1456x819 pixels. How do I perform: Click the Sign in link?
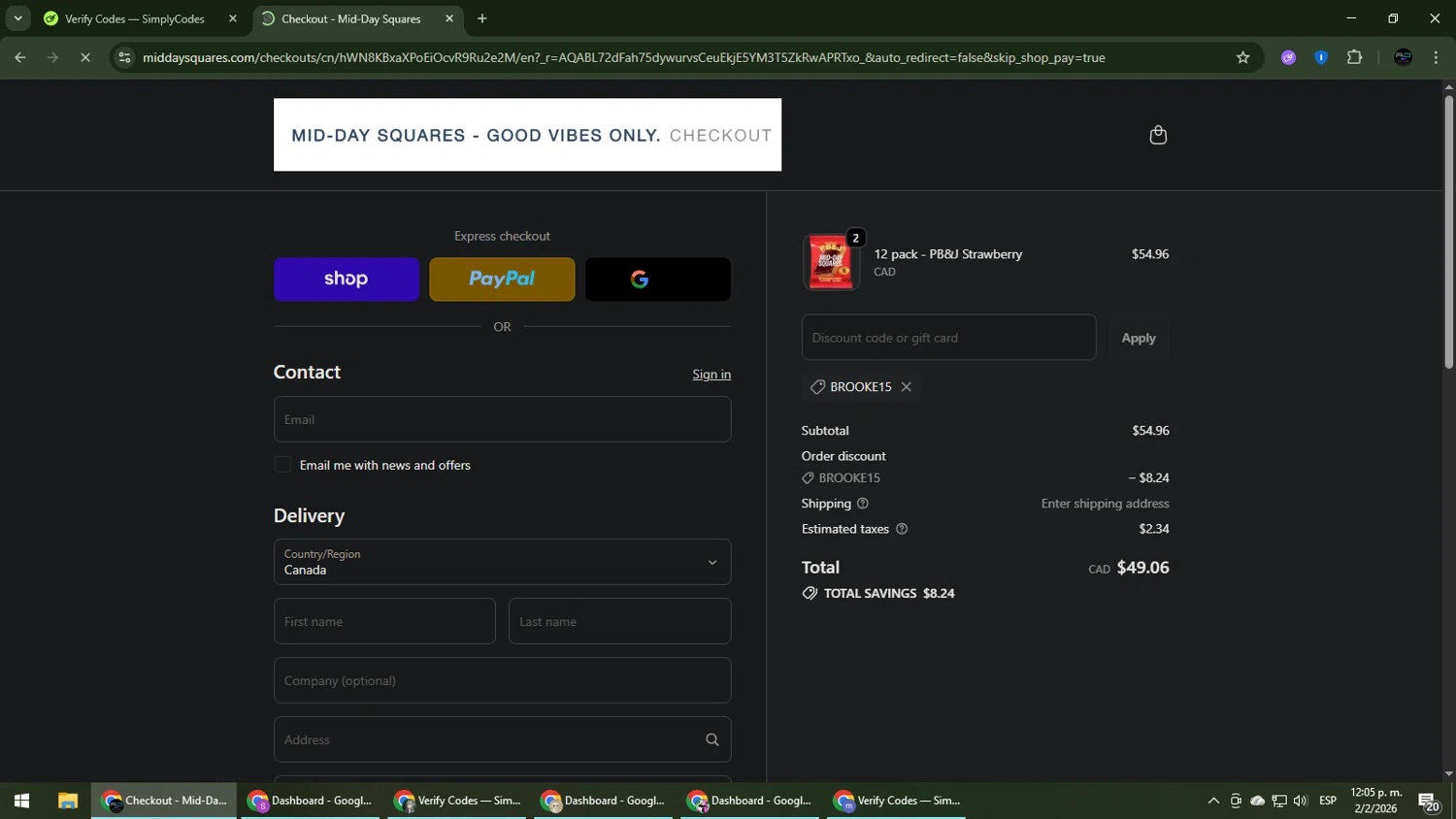point(711,375)
